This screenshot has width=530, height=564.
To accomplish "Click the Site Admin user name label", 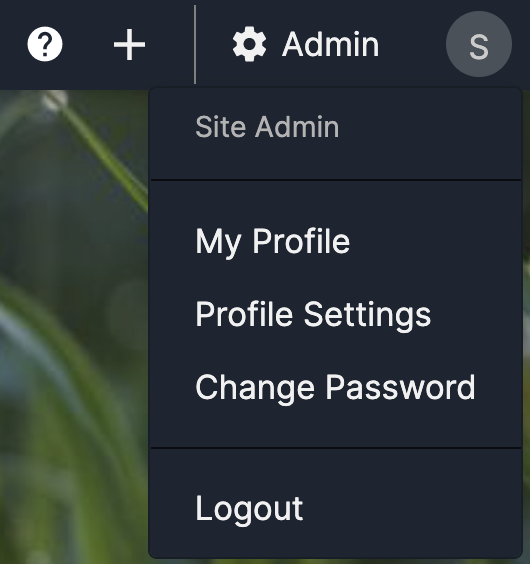I will point(267,127).
